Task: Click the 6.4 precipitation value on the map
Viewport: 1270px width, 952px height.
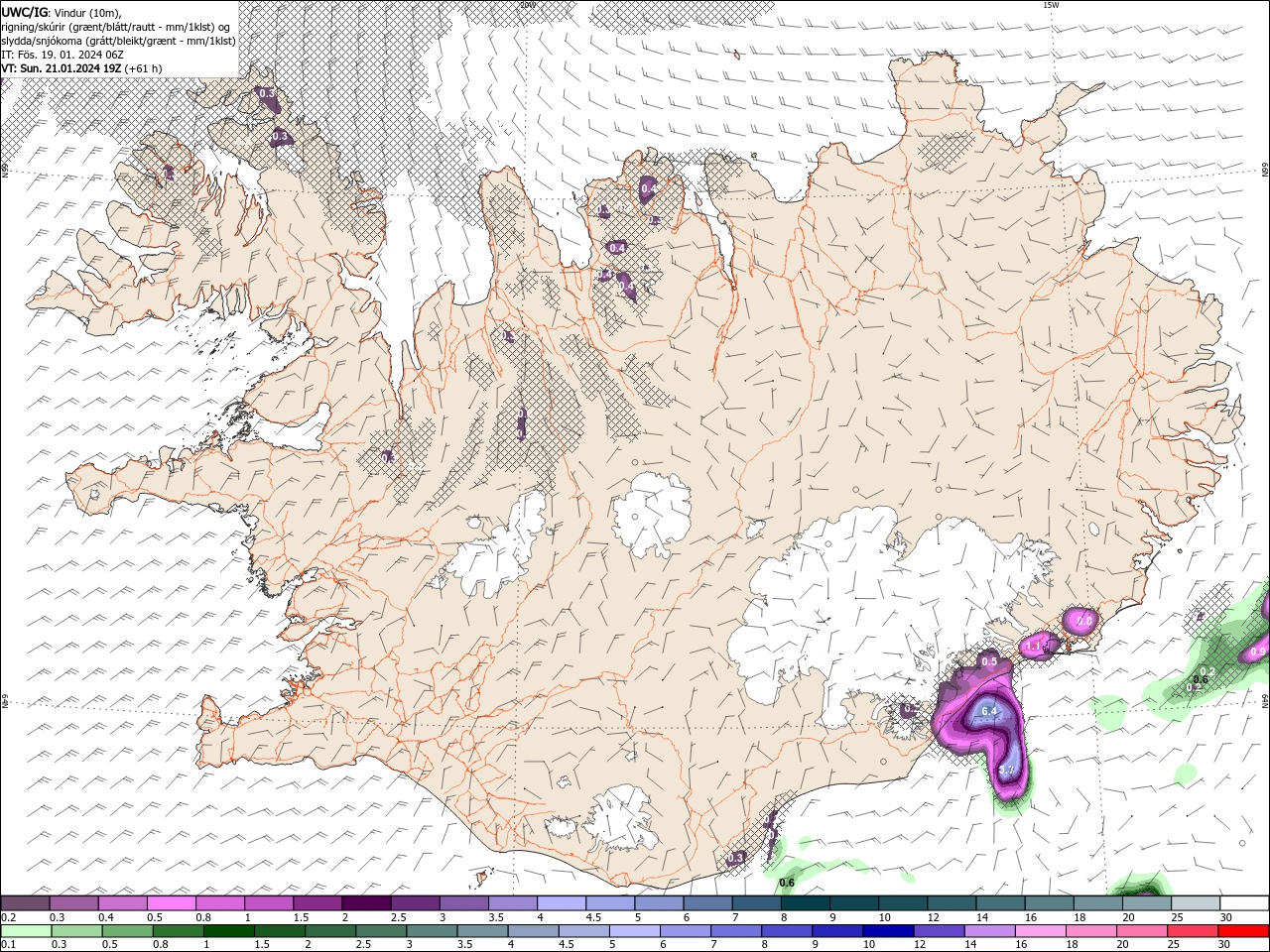Action: click(988, 711)
